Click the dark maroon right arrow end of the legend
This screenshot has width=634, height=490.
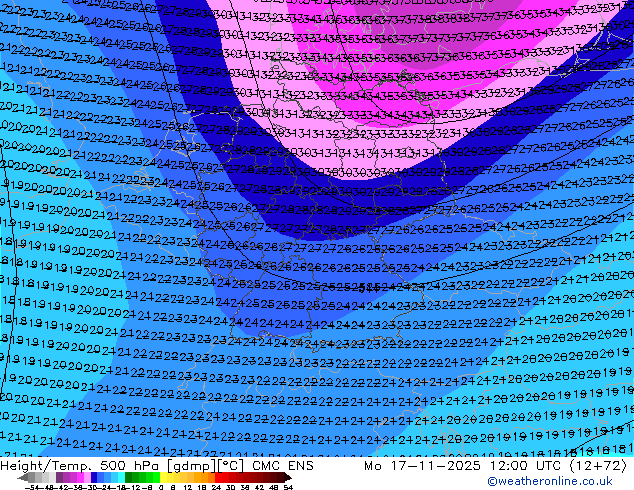(288, 477)
